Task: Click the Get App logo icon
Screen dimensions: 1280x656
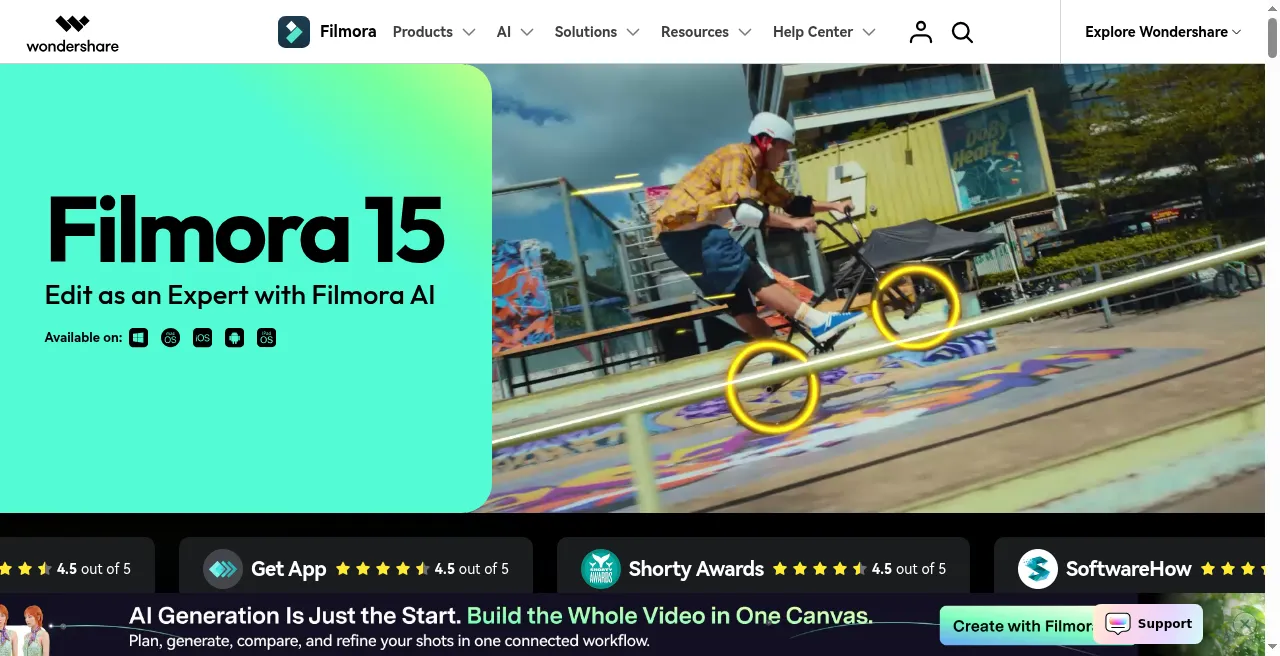Action: (x=223, y=569)
